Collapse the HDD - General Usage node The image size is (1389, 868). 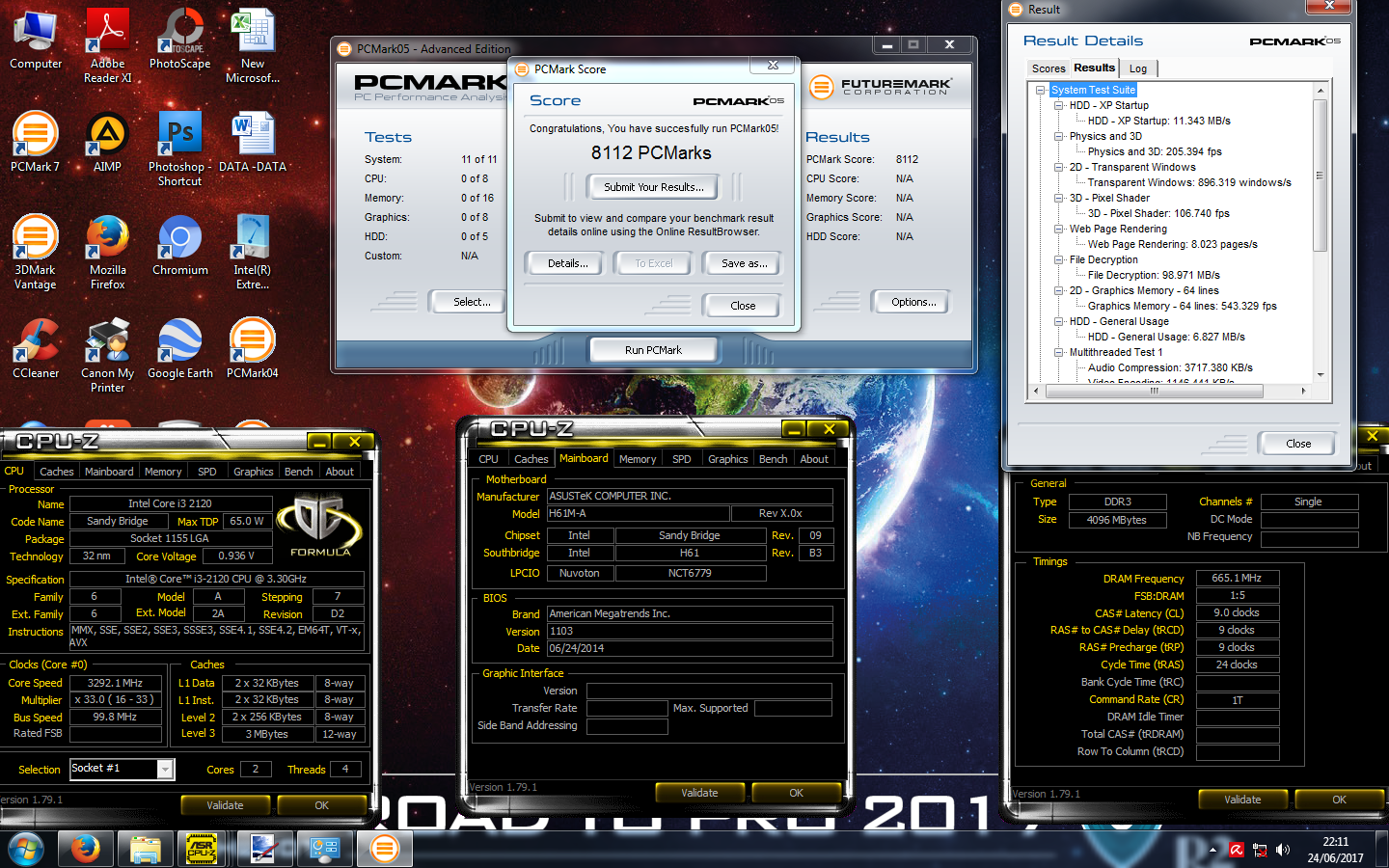(1059, 321)
